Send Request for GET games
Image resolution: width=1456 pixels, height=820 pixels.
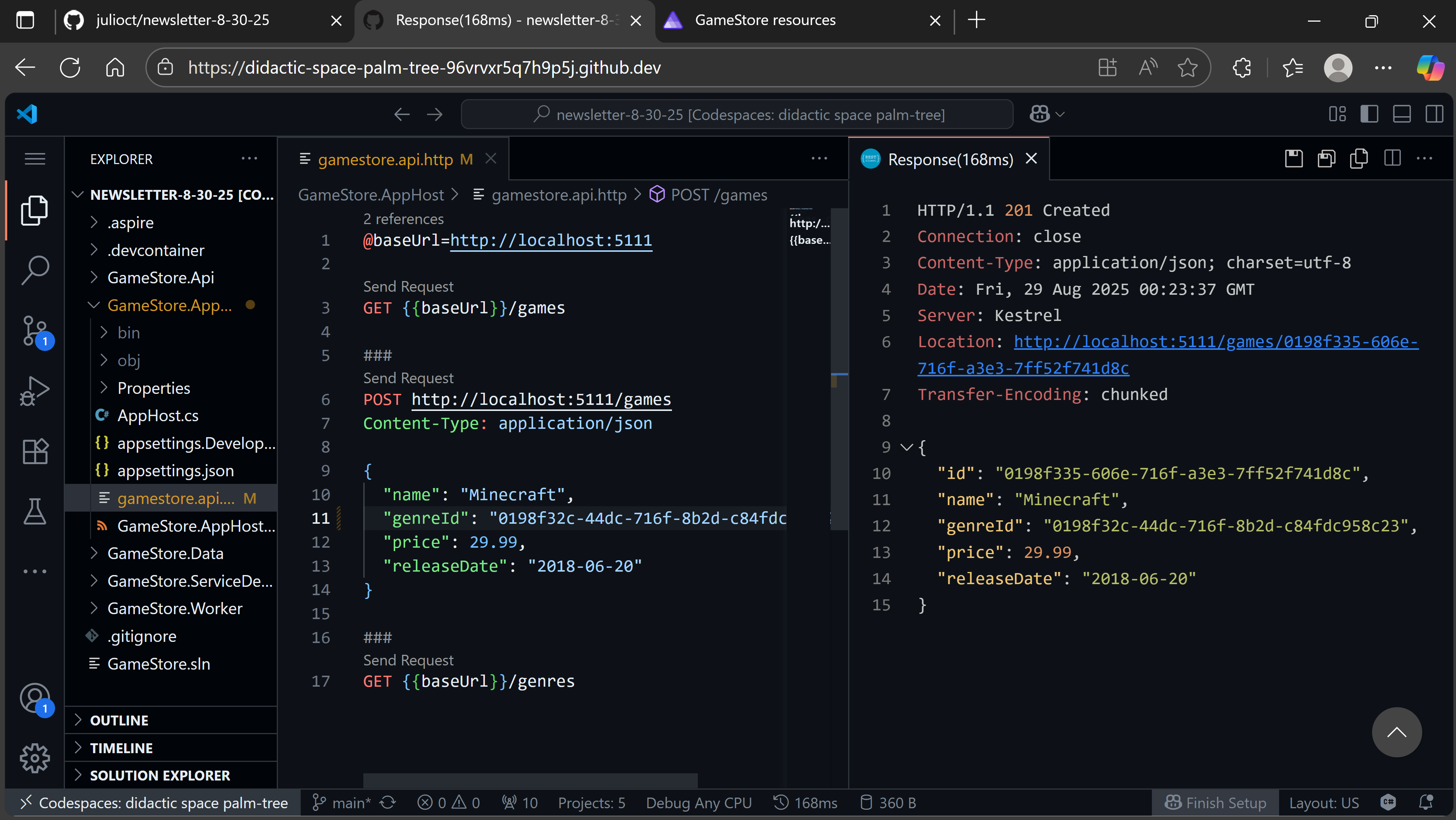coord(408,287)
